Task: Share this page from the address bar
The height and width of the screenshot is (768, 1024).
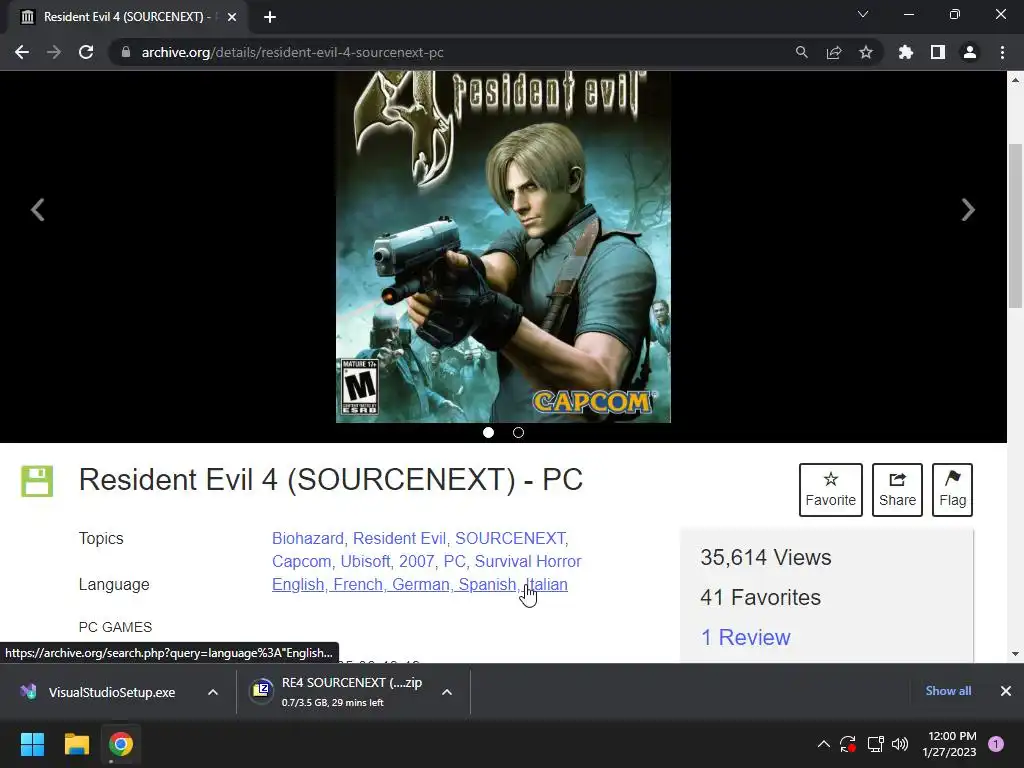Action: [834, 52]
